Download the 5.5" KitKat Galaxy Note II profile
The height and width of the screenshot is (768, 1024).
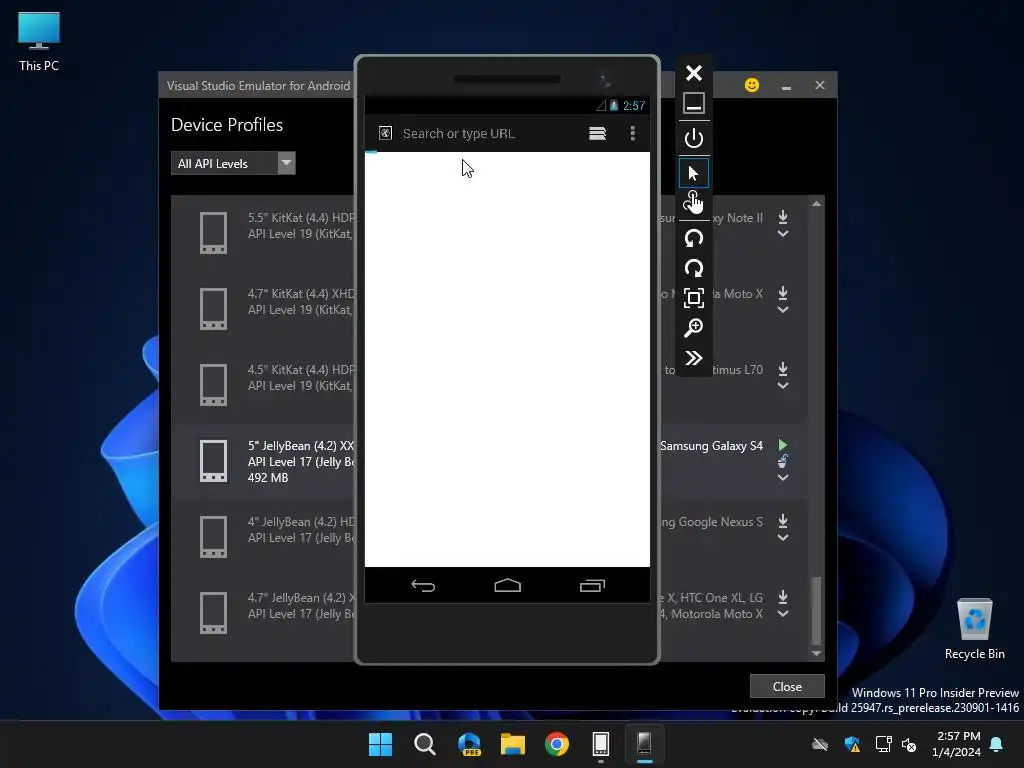coord(783,217)
